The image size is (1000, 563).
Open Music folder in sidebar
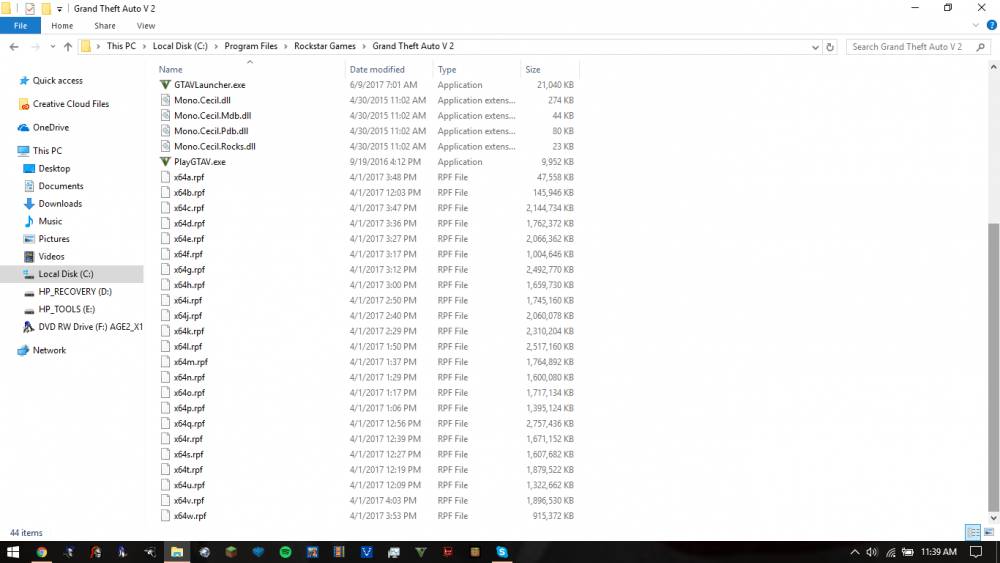click(50, 221)
